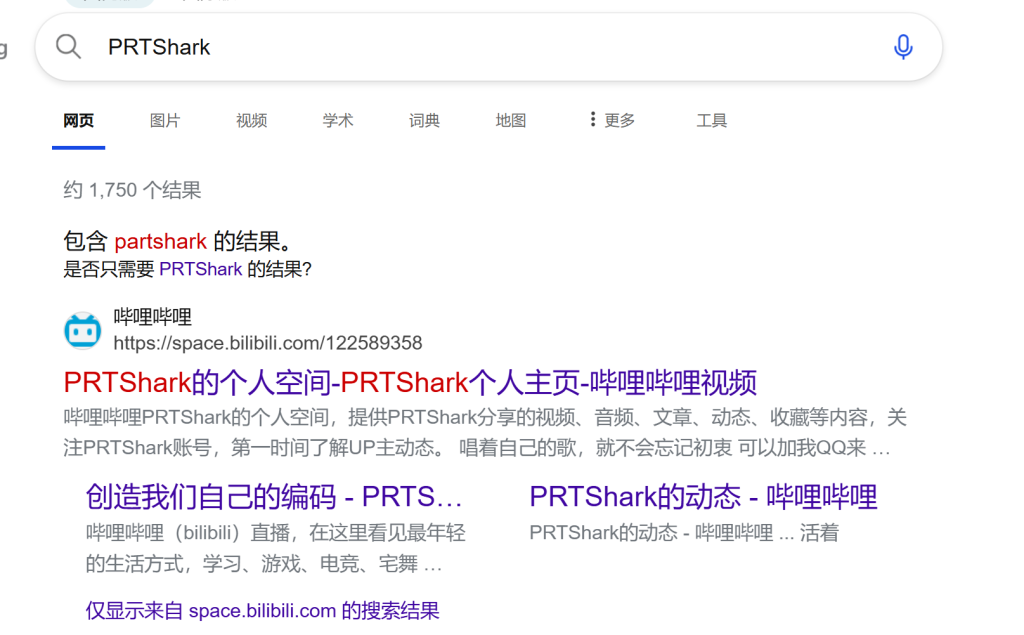This screenshot has height=635, width=1024.
Task: Open the 词典 tab
Action: click(424, 120)
